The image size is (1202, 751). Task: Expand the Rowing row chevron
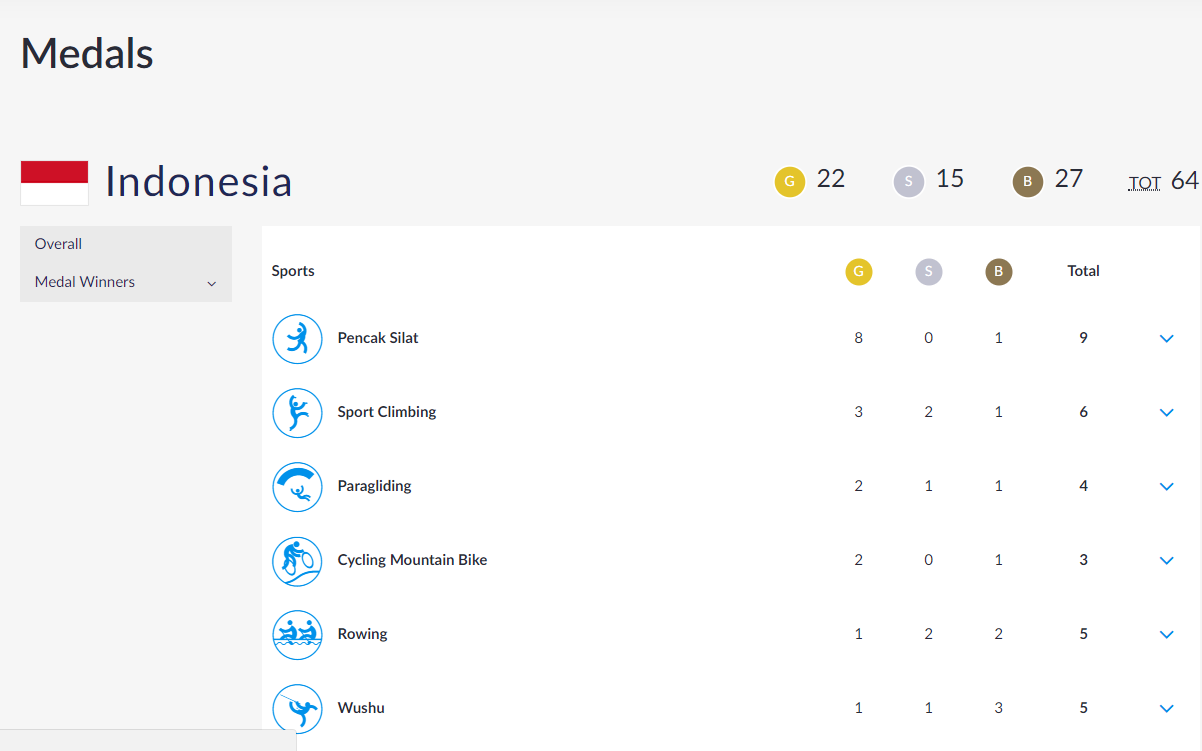(x=1166, y=635)
